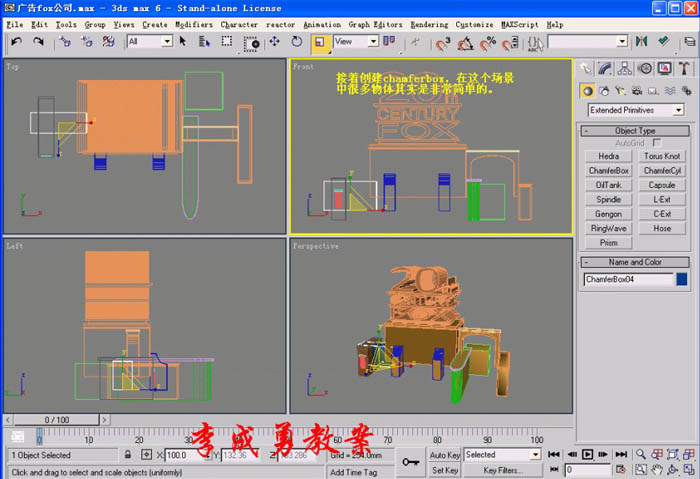Select the Select Object arrow tool

[x=183, y=42]
